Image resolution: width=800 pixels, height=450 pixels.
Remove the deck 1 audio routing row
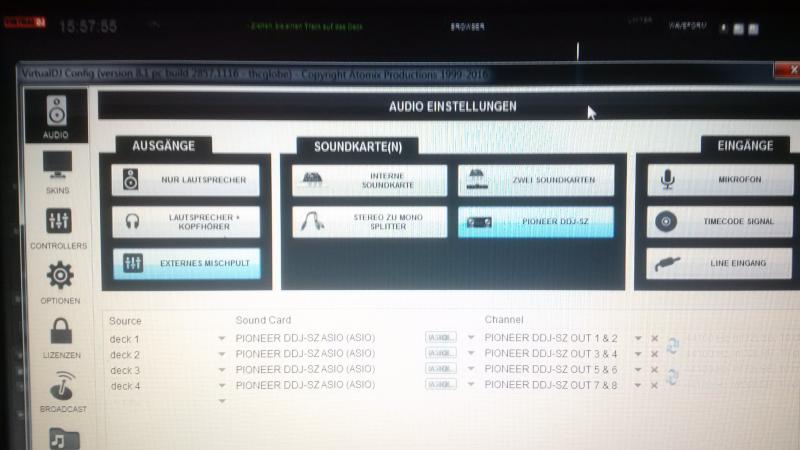click(655, 338)
